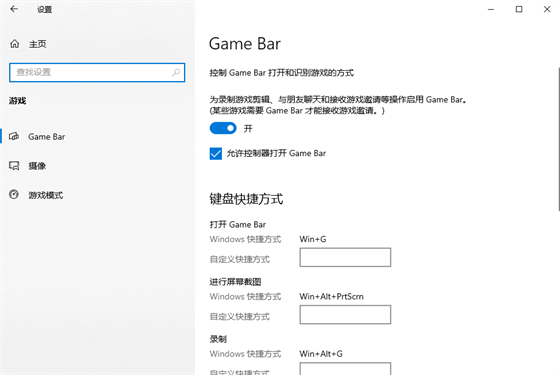The image size is (560, 375).
Task: Select the right vertical scrollbar thumb
Action: [559, 139]
